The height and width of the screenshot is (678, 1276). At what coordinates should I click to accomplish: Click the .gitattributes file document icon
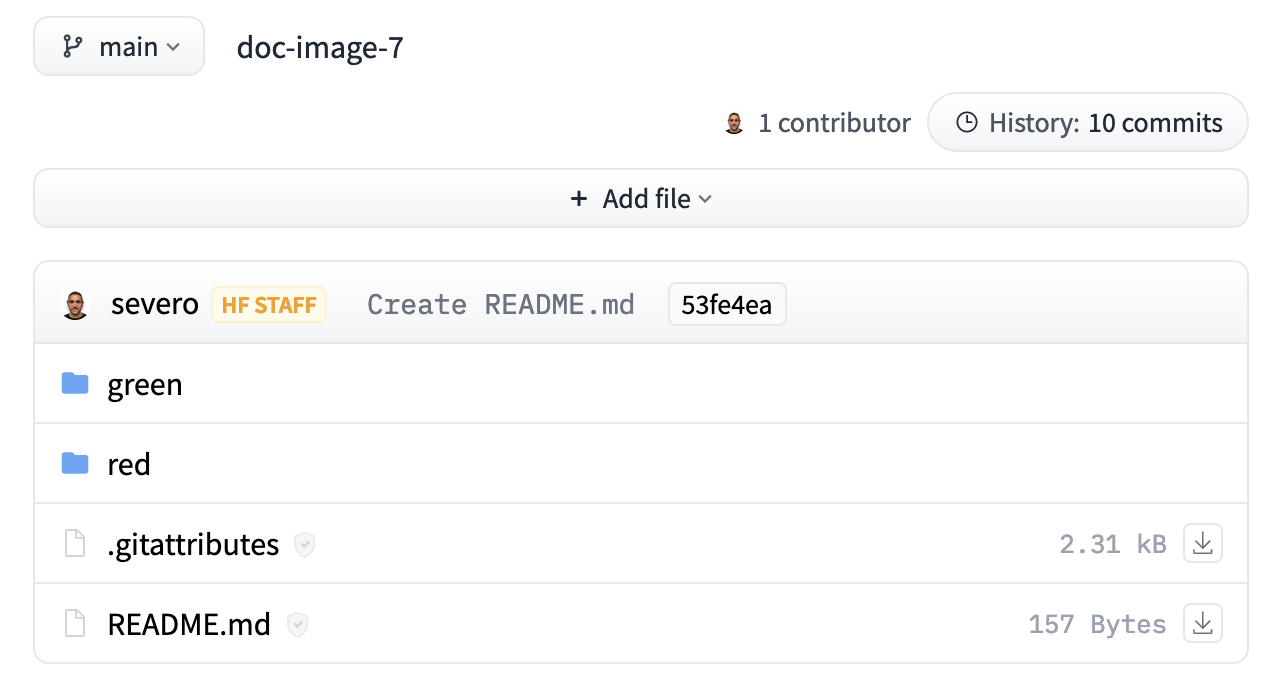tap(75, 544)
